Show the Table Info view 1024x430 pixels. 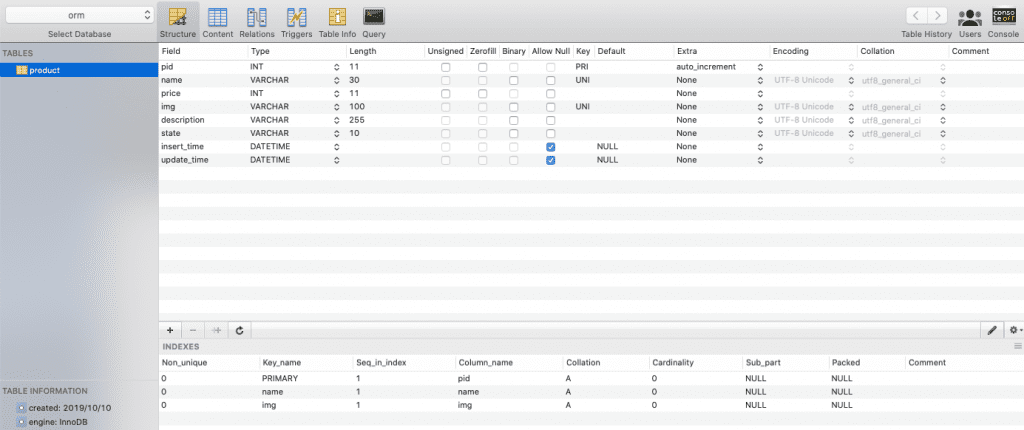coord(337,22)
